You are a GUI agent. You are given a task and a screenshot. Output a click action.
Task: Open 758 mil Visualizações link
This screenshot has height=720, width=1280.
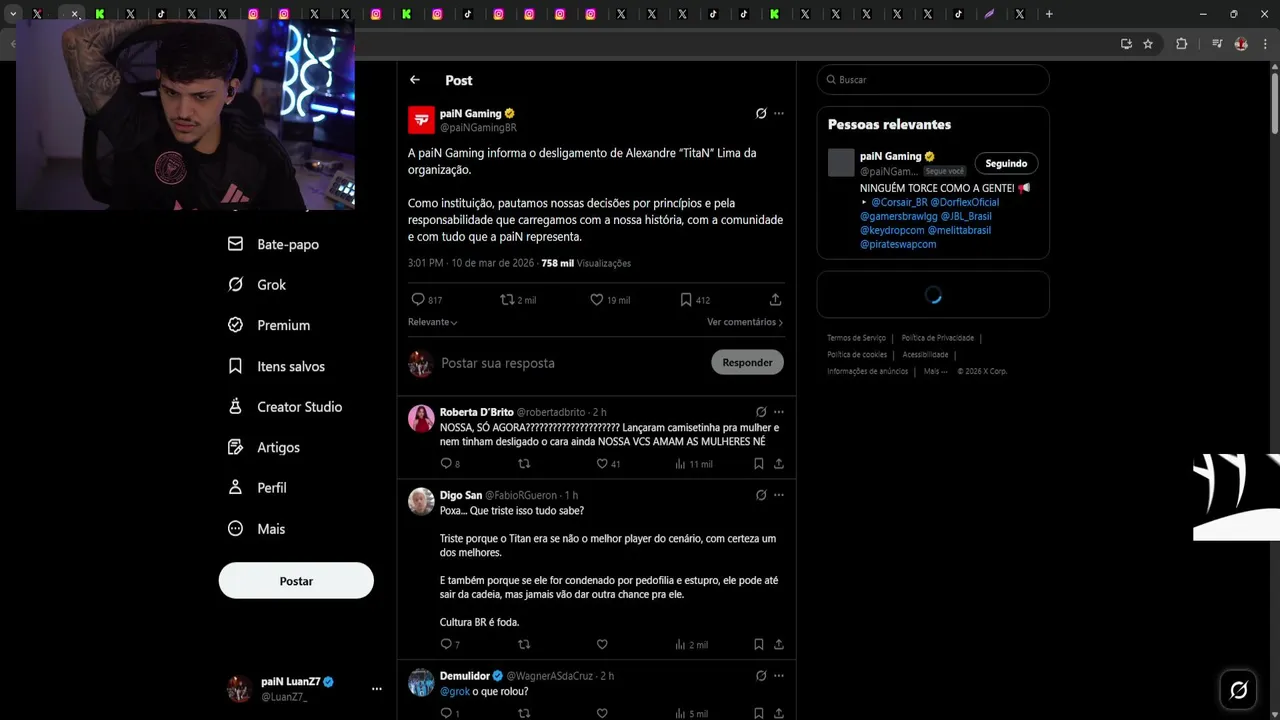tap(586, 263)
